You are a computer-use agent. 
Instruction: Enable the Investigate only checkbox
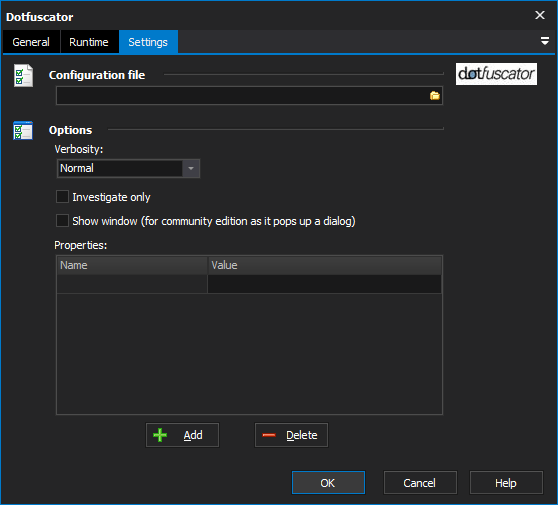[62, 196]
